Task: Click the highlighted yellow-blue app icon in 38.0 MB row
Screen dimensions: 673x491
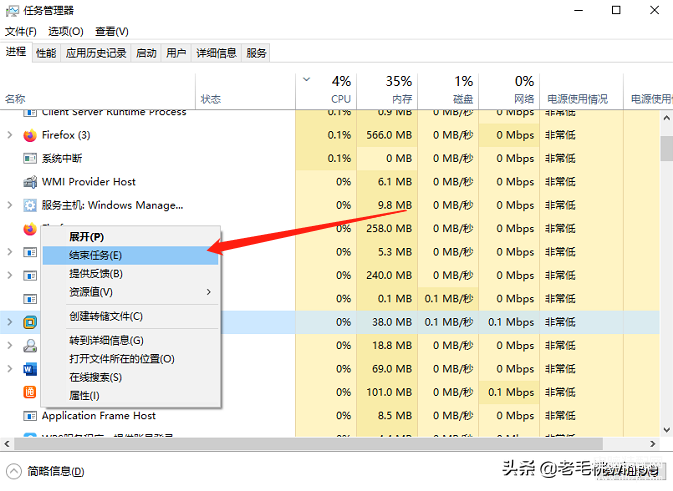Action: click(x=30, y=322)
